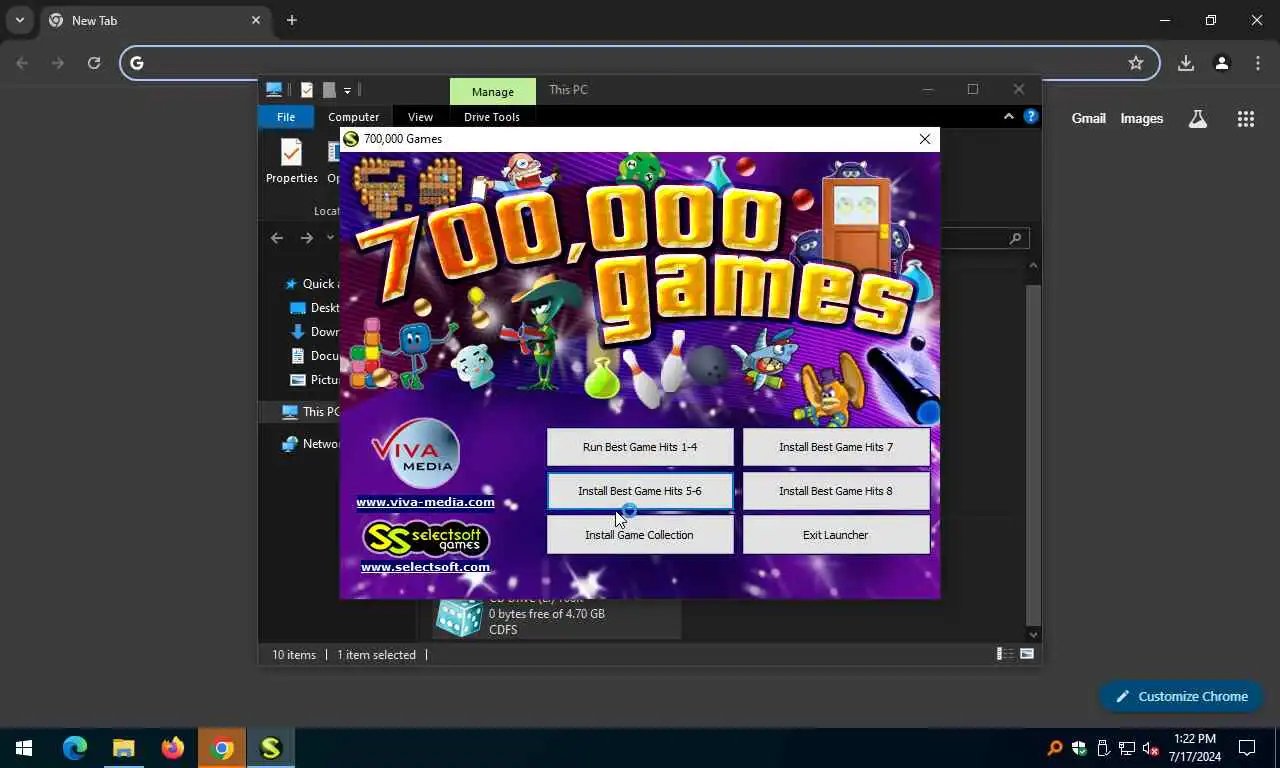Launch Microsoft Edge from taskbar
Image resolution: width=1280 pixels, height=768 pixels.
(x=75, y=748)
